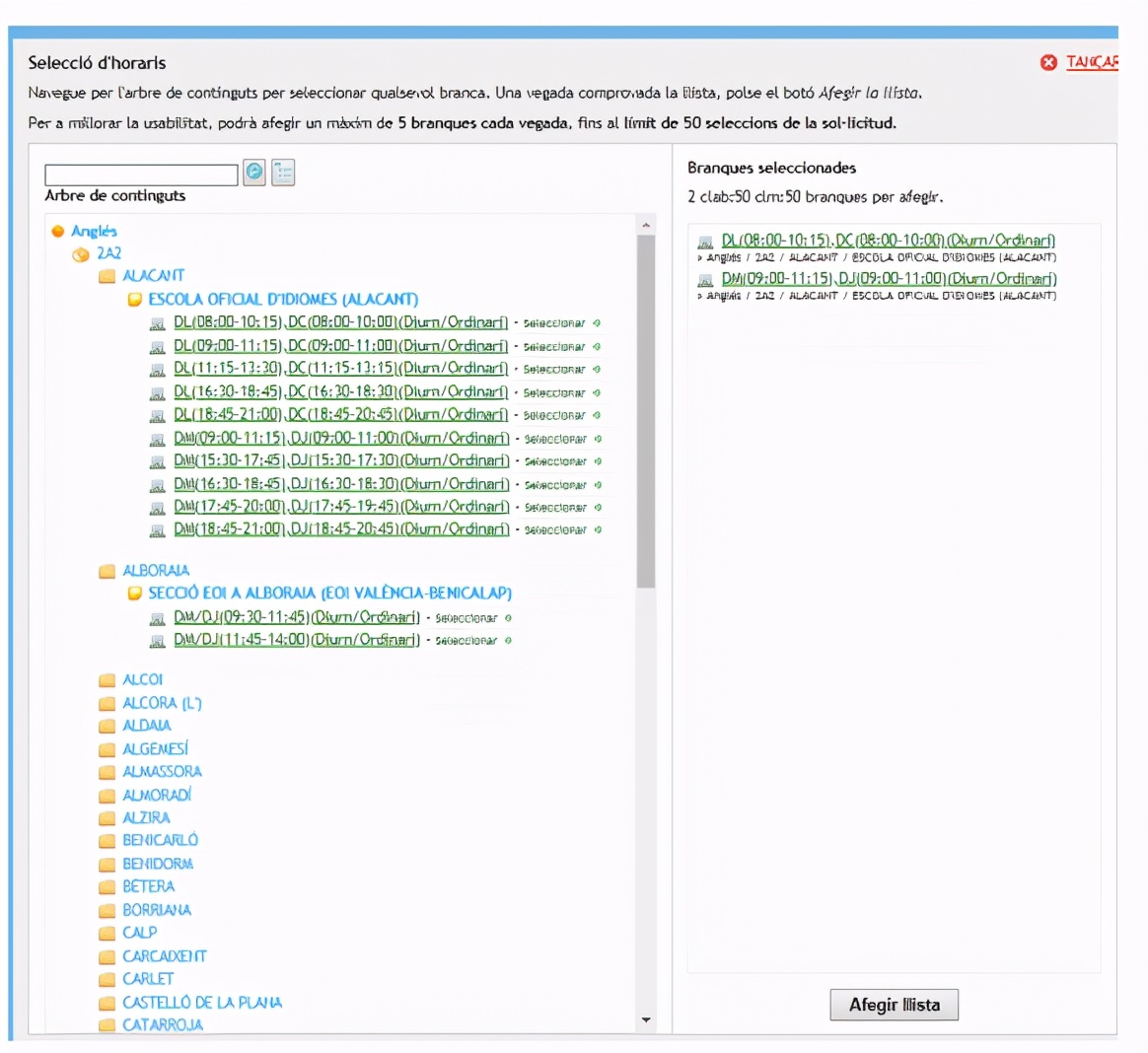Click the search icon beside the text field

coord(254,173)
